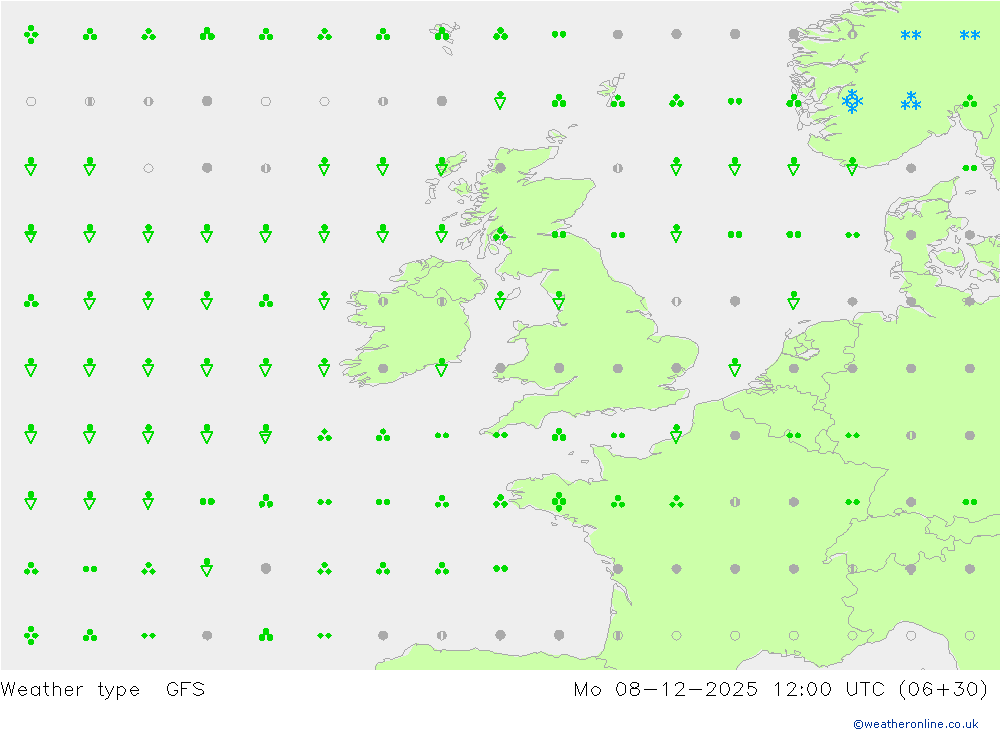Click the four-dot heavy rain symbol over Brittany
This screenshot has width=1000, height=733.
(x=559, y=501)
